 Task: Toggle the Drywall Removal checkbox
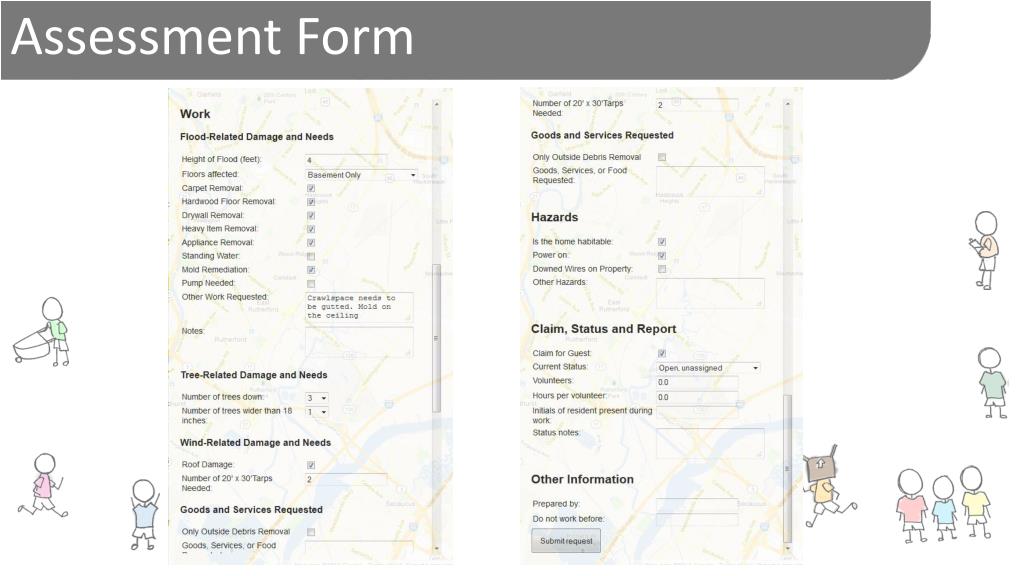click(x=311, y=216)
